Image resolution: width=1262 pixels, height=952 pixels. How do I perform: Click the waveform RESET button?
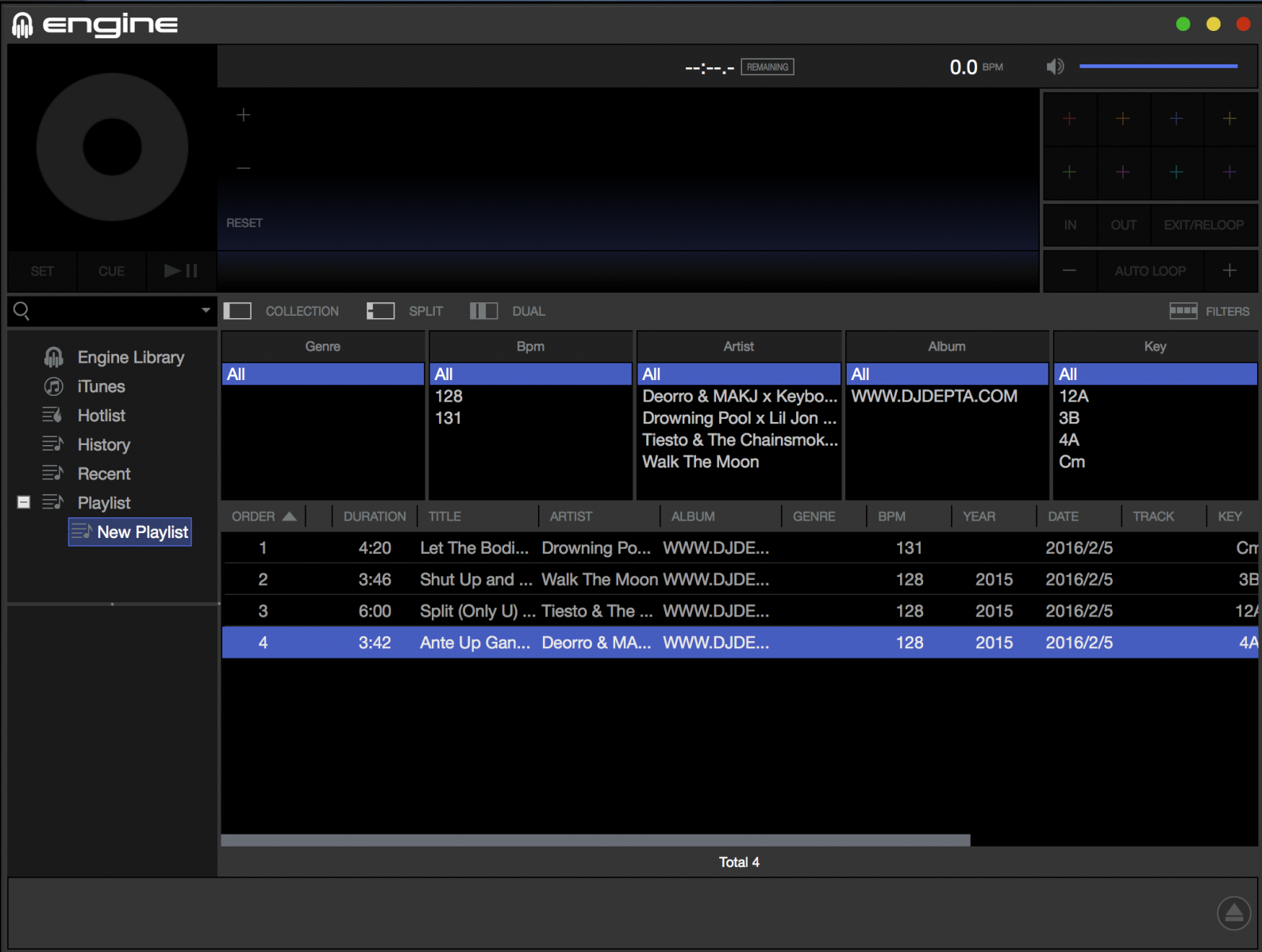(244, 223)
